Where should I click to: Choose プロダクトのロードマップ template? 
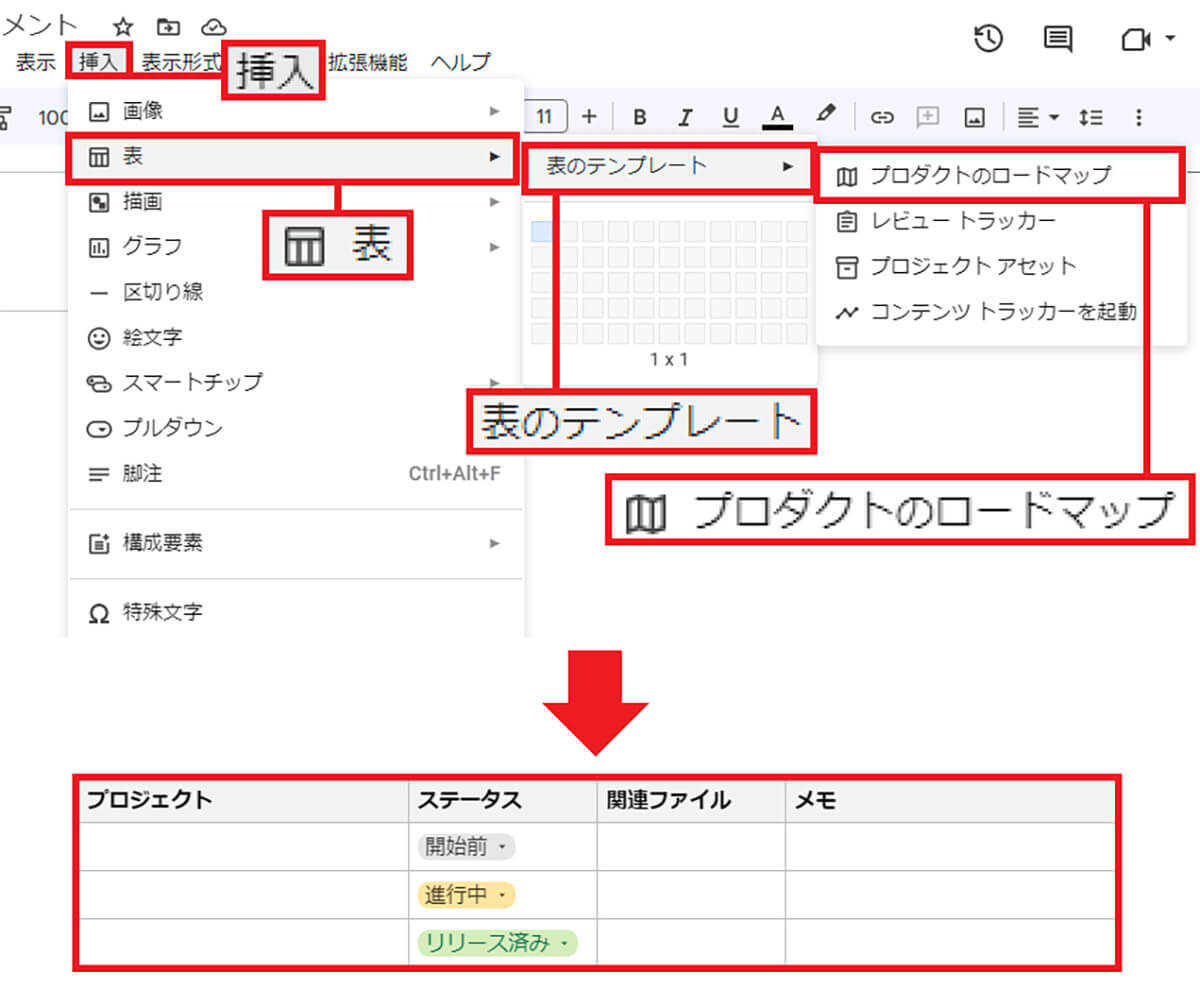coord(1000,176)
